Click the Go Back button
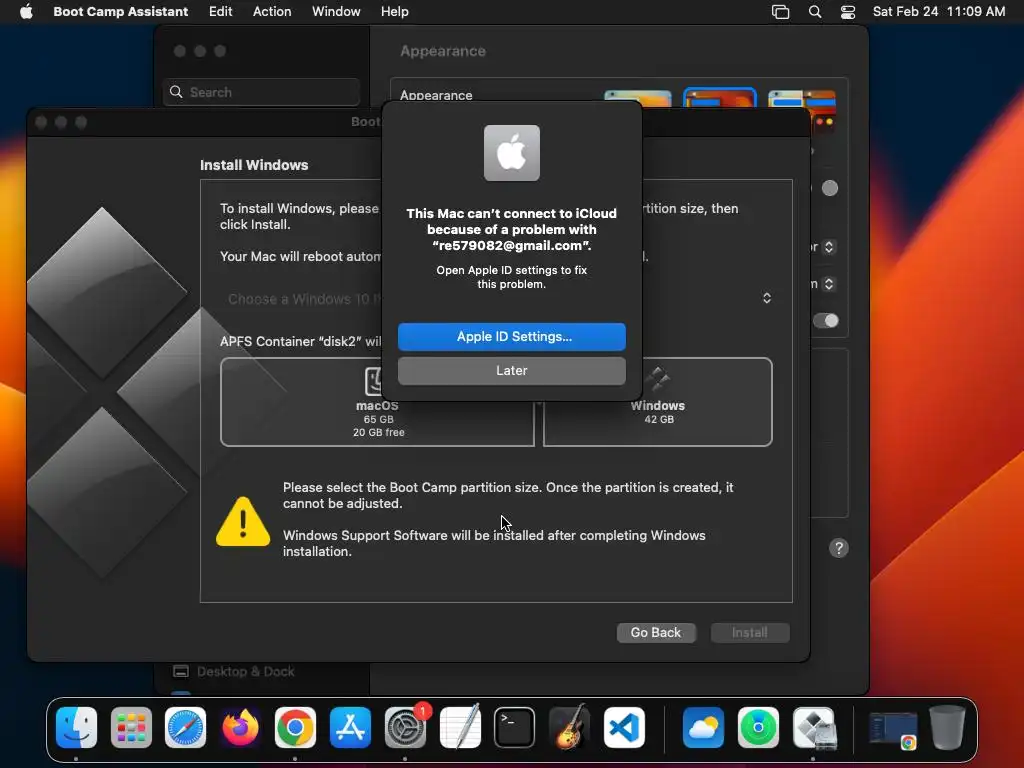Viewport: 1024px width, 768px height. point(656,632)
